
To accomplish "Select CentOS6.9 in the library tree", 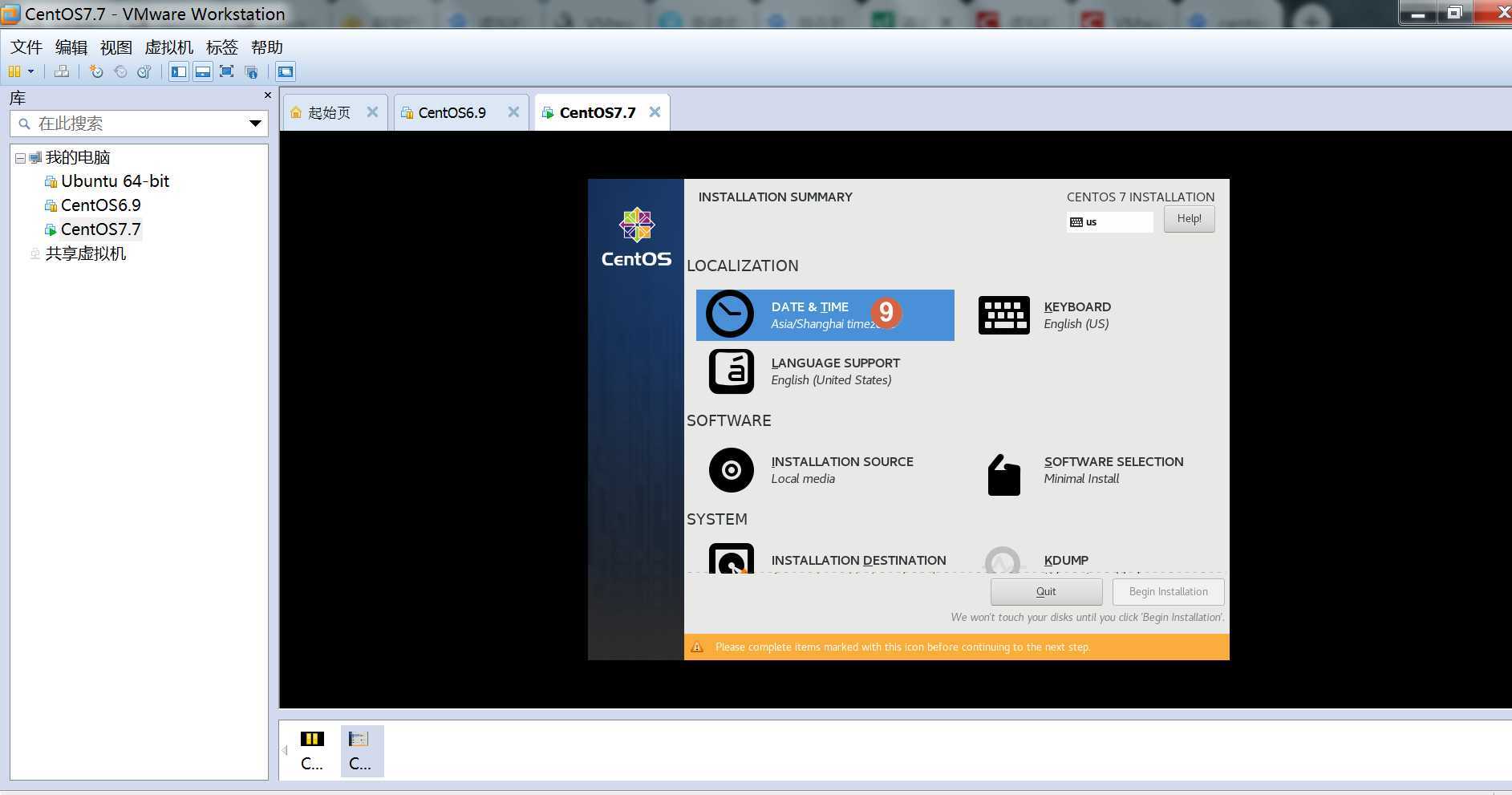I will click(100, 205).
